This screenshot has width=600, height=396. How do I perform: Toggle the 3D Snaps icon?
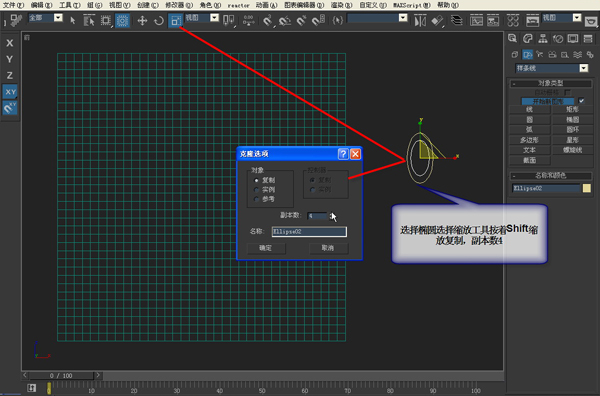point(268,20)
